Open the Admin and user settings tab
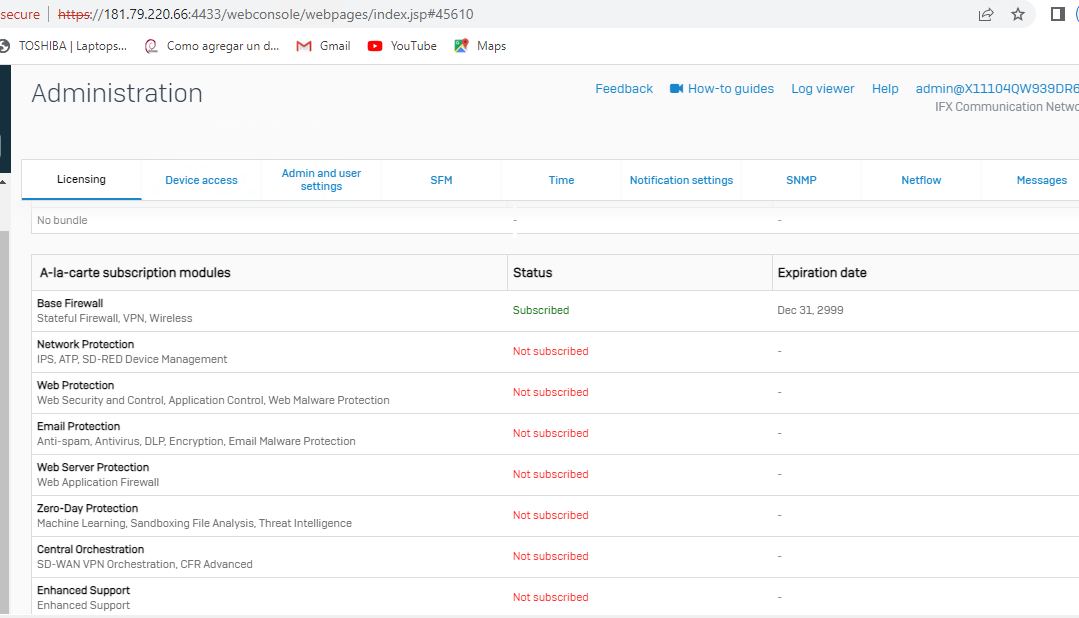 tap(321, 180)
